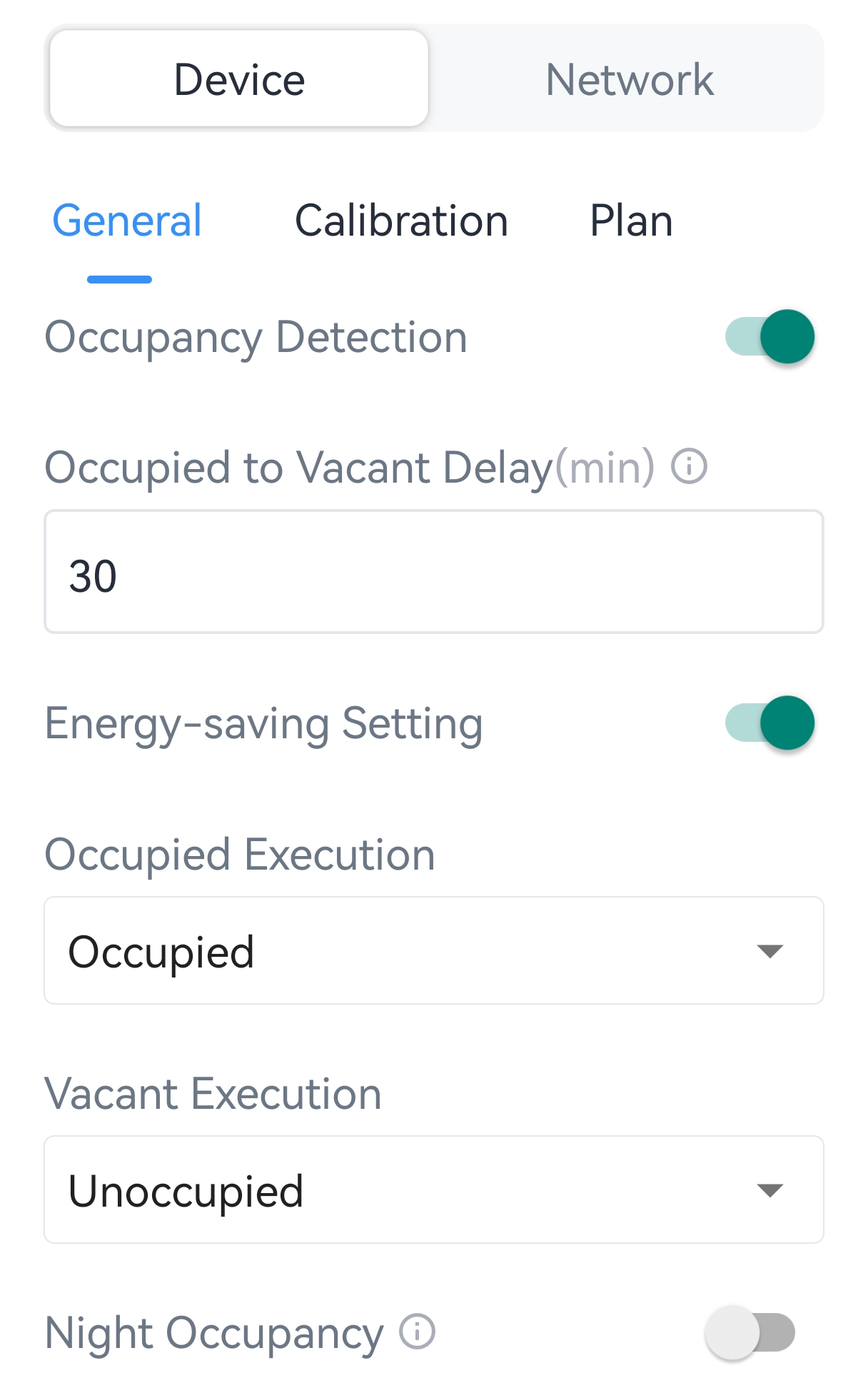
Task: Click the Night Occupancy info icon
Action: point(417,1332)
